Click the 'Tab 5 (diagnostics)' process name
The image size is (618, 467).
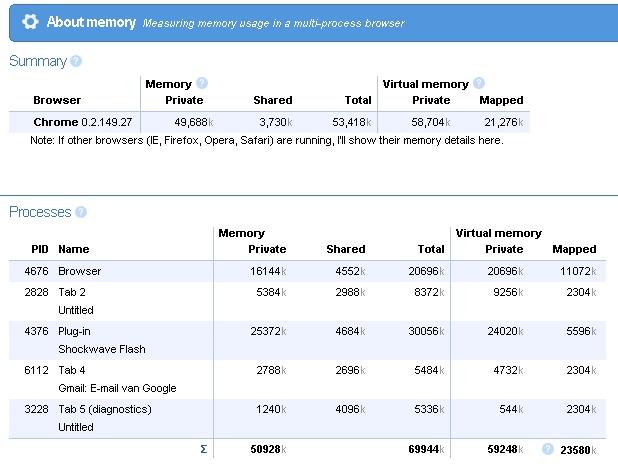105,409
